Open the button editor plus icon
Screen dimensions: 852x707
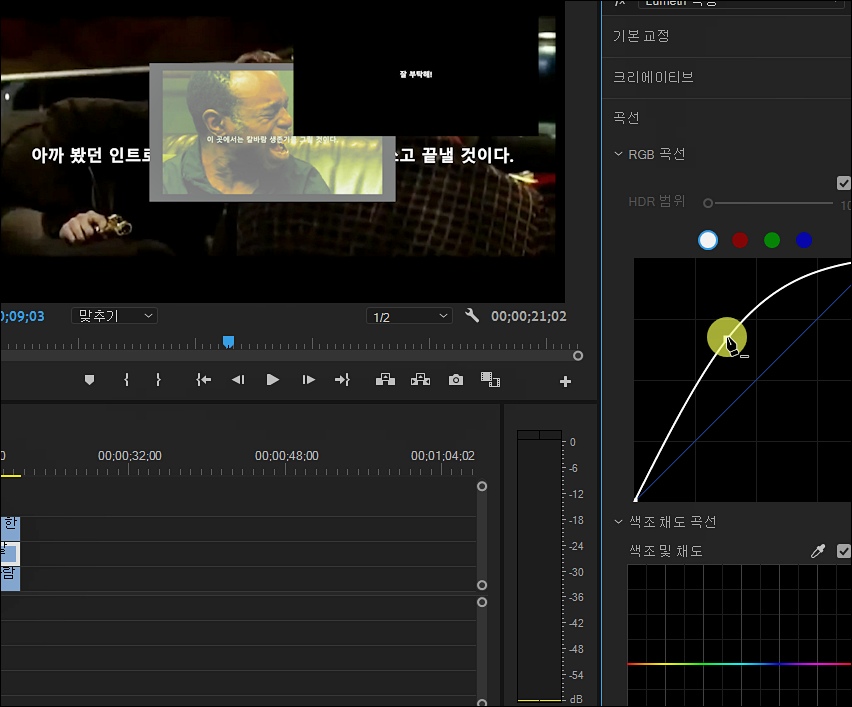tap(565, 381)
